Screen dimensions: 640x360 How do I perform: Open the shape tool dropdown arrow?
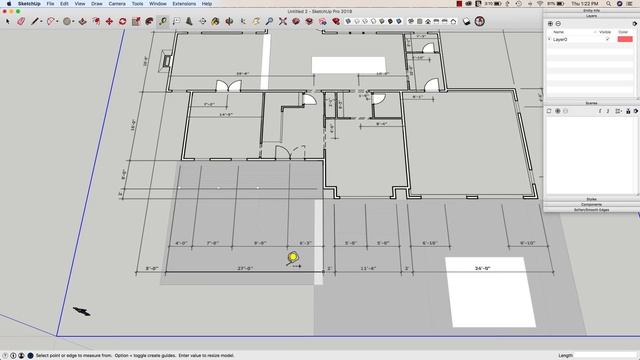click(74, 22)
